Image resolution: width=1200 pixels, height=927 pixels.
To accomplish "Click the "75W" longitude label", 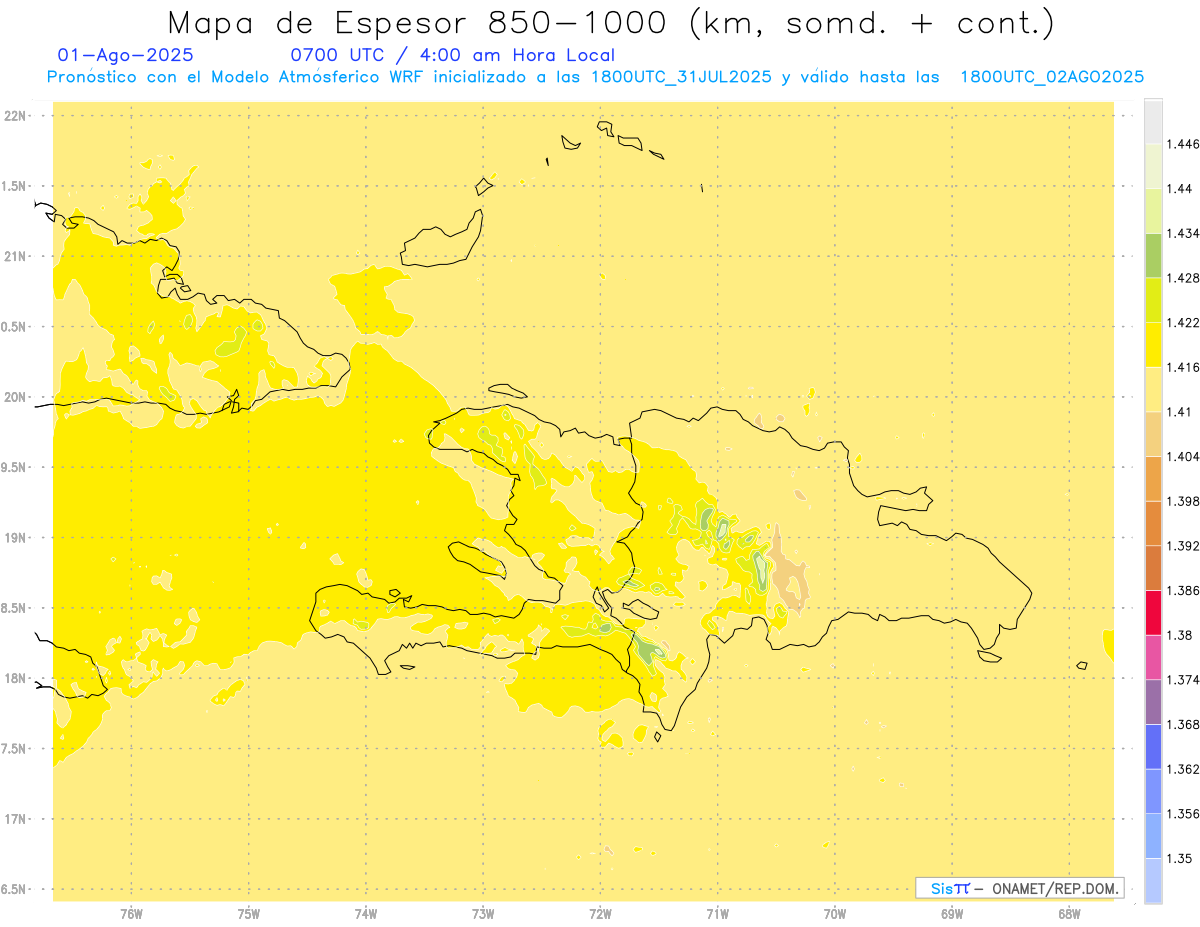I will (249, 915).
